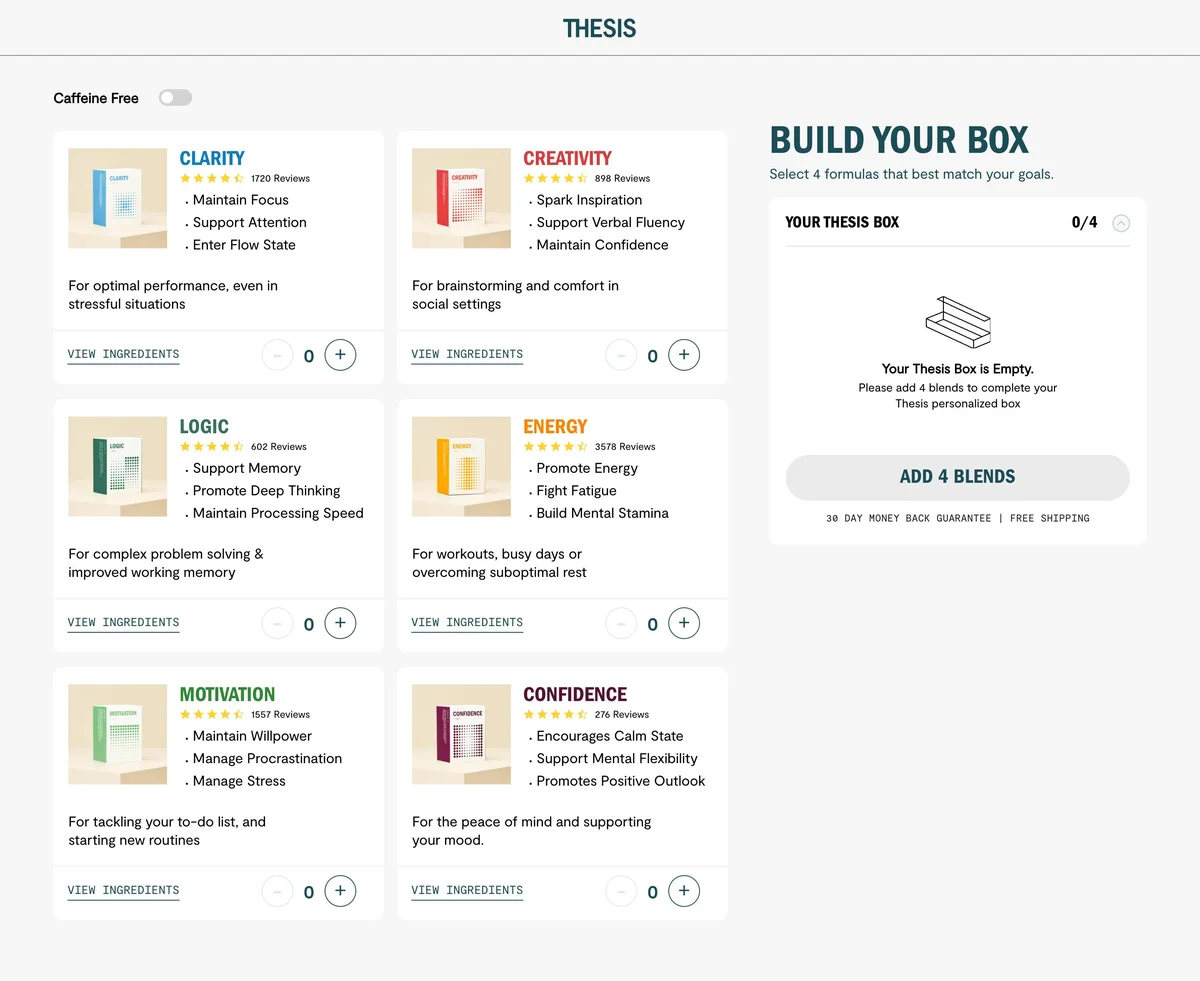Click the CREATIVITY product title

pyautogui.click(x=567, y=158)
